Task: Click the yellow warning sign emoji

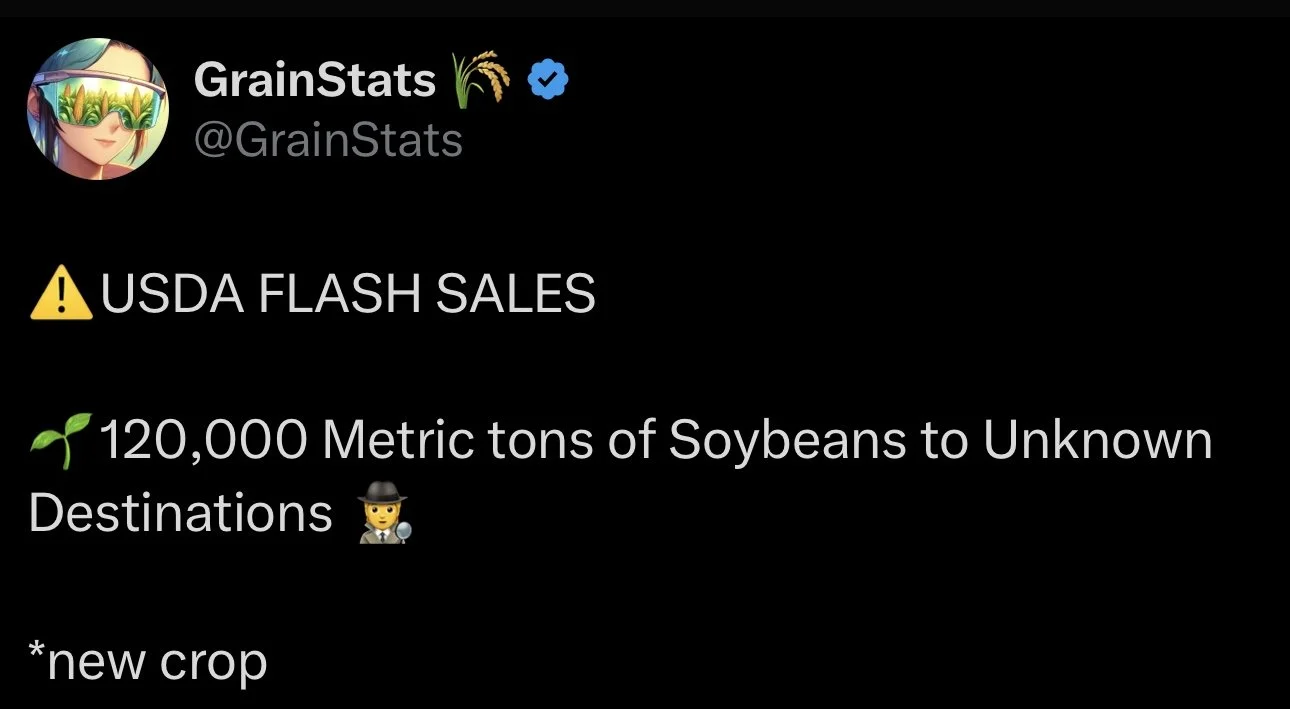Action: [62, 294]
